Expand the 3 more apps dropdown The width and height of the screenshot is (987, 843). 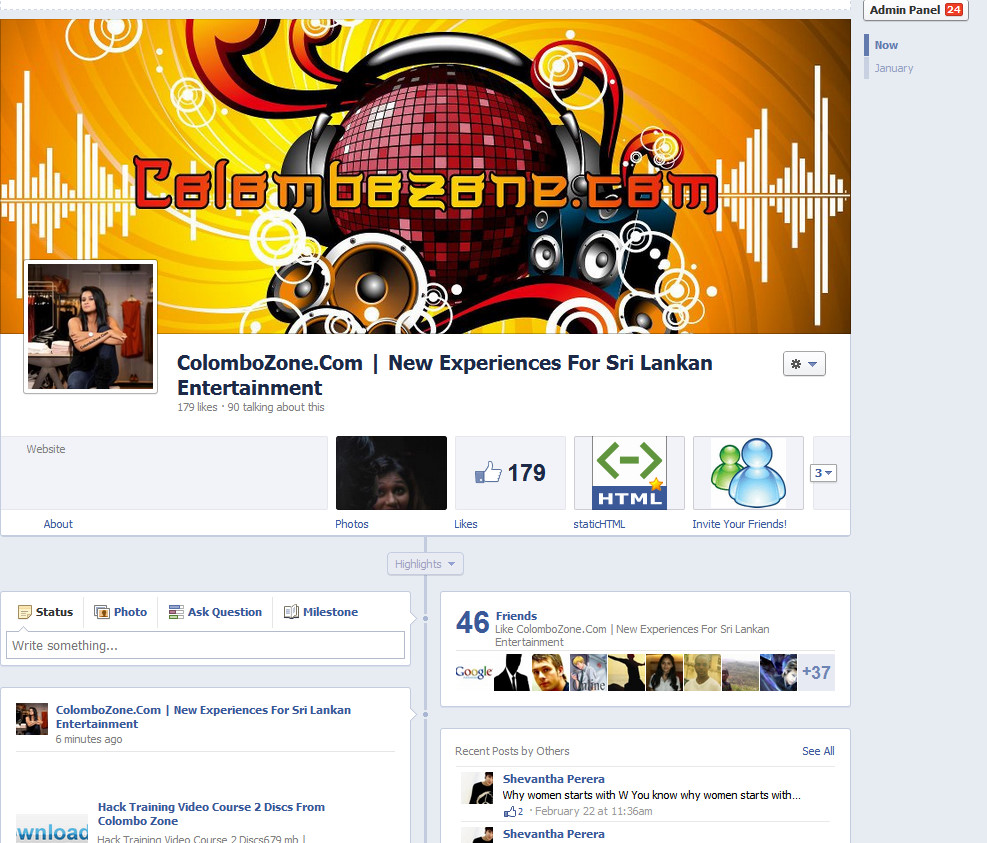(x=823, y=473)
